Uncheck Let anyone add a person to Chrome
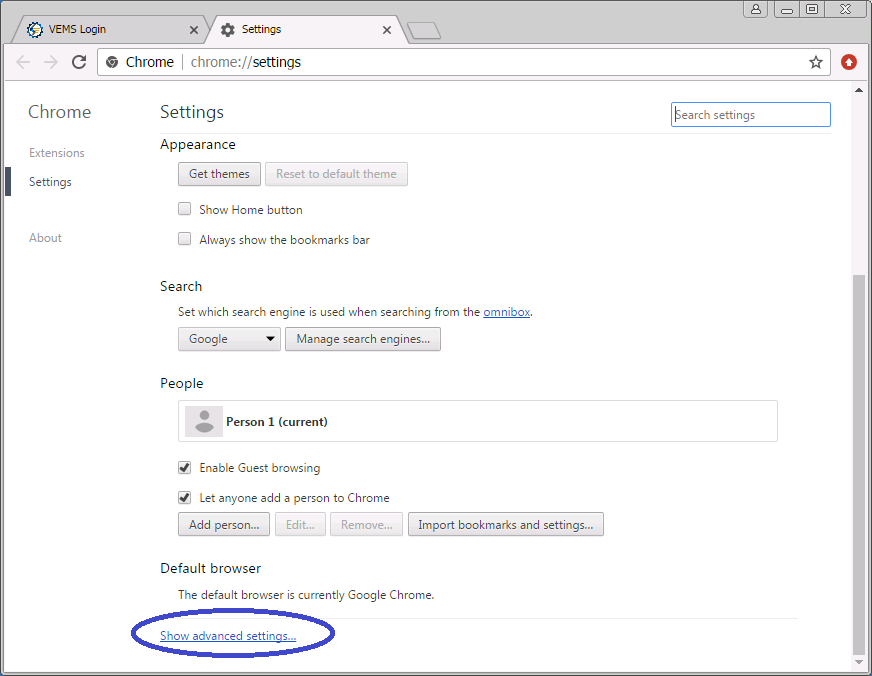This screenshot has width=872, height=676. pyautogui.click(x=184, y=497)
